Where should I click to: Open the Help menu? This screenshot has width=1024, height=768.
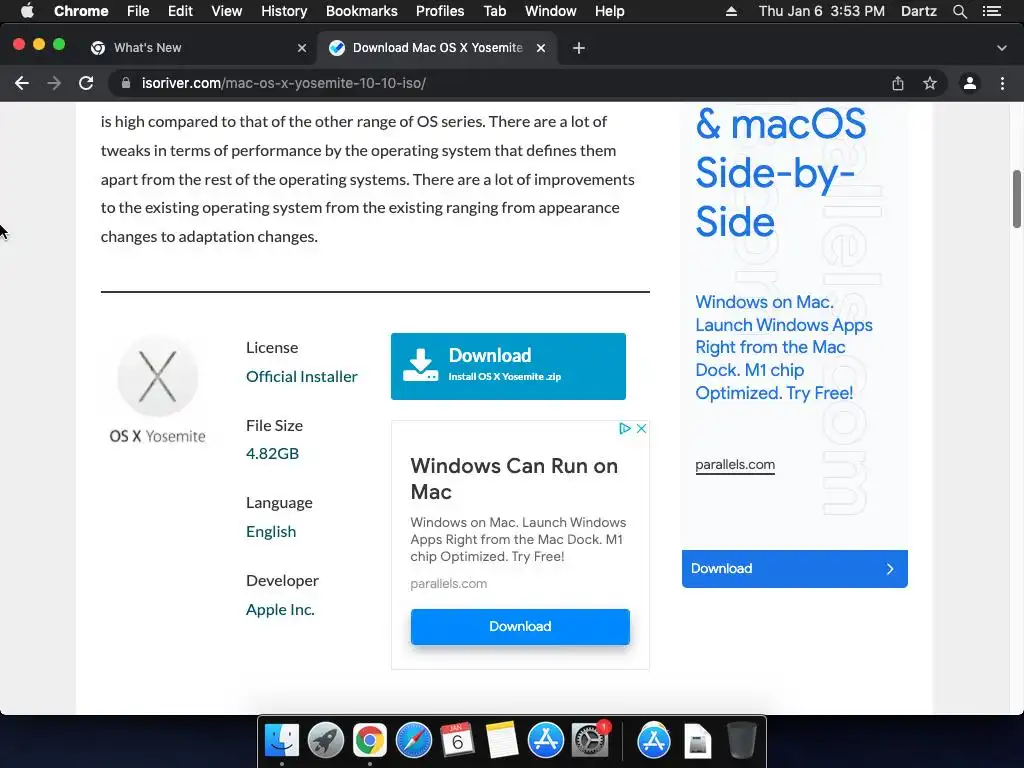tap(609, 11)
